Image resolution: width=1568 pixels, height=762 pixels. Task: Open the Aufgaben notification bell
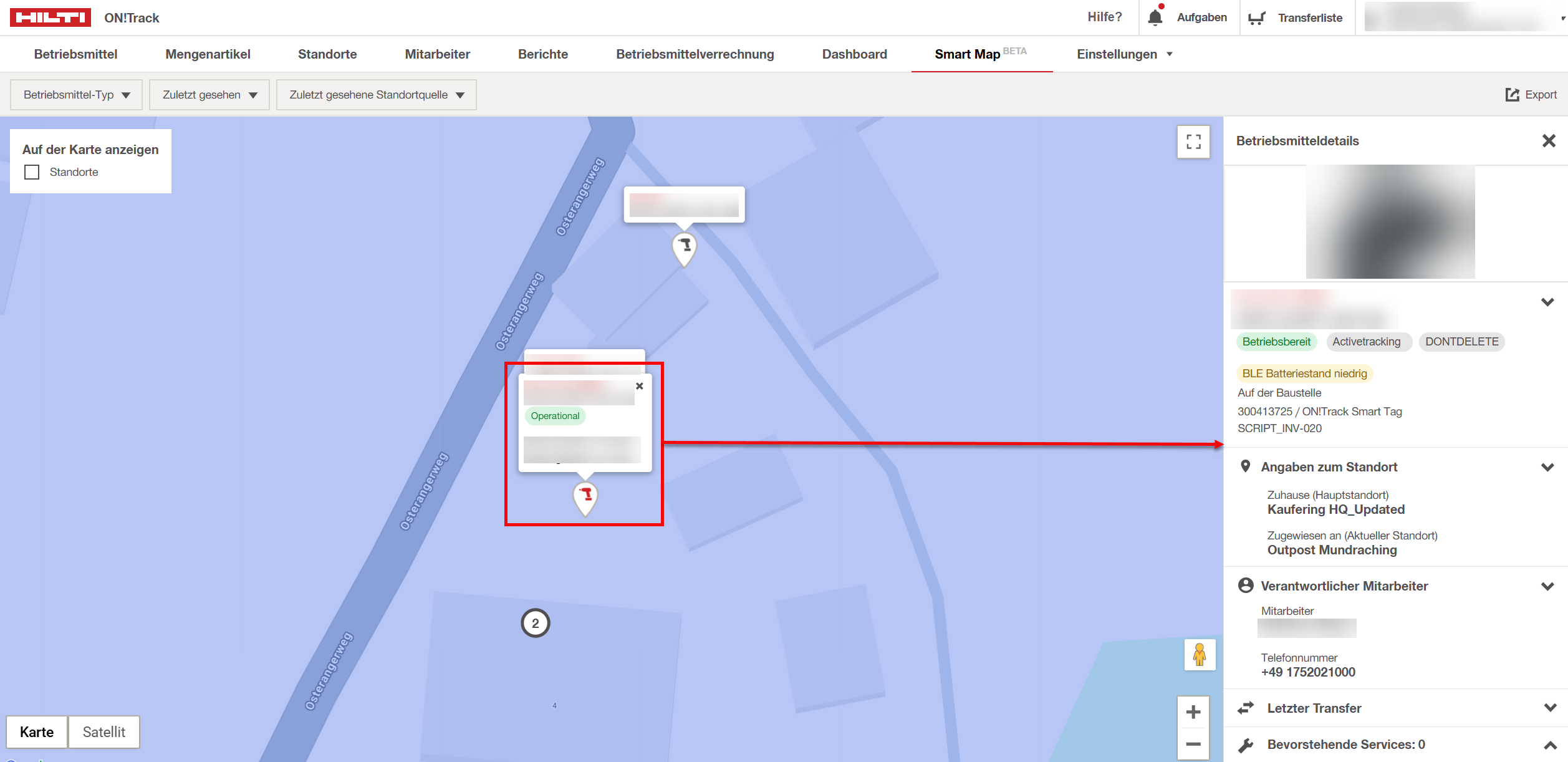pyautogui.click(x=1155, y=17)
